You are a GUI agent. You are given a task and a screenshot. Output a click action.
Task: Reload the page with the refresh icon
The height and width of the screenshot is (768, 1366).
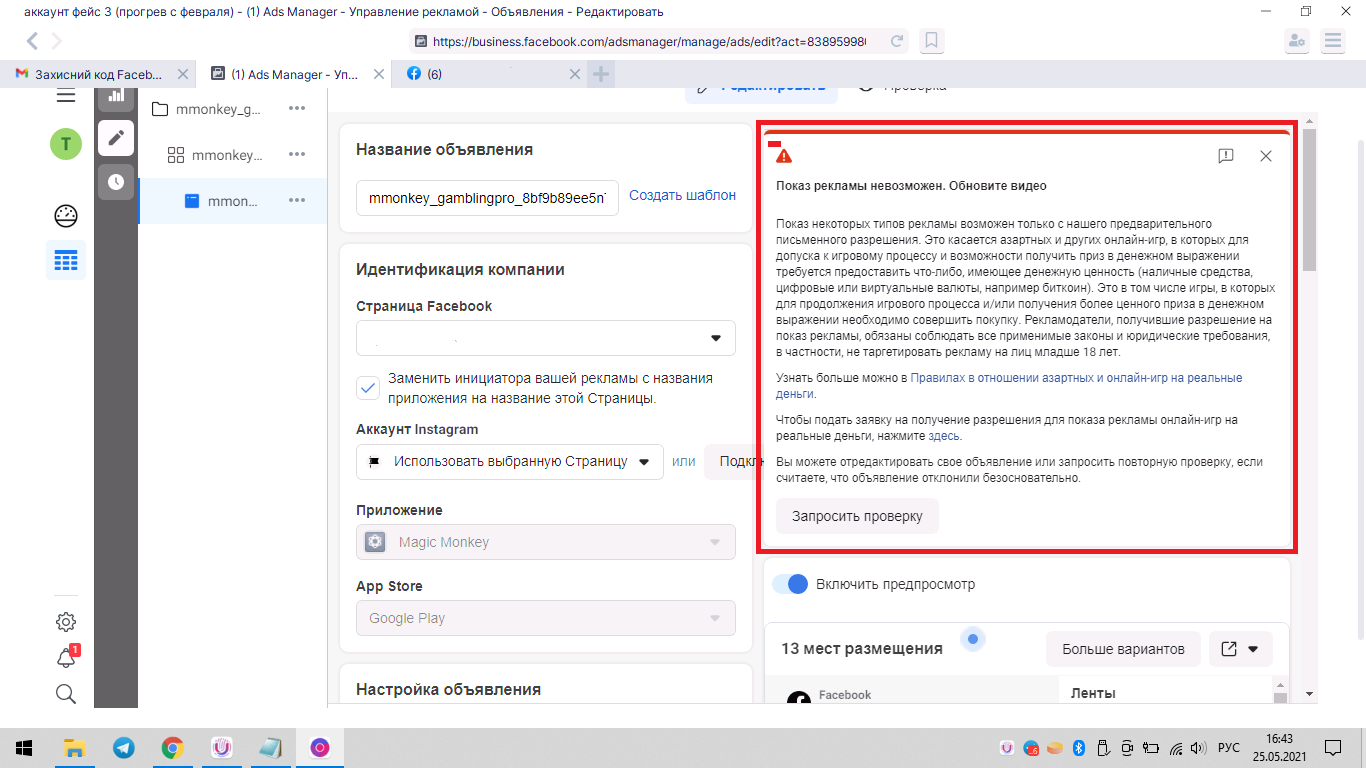tap(897, 42)
